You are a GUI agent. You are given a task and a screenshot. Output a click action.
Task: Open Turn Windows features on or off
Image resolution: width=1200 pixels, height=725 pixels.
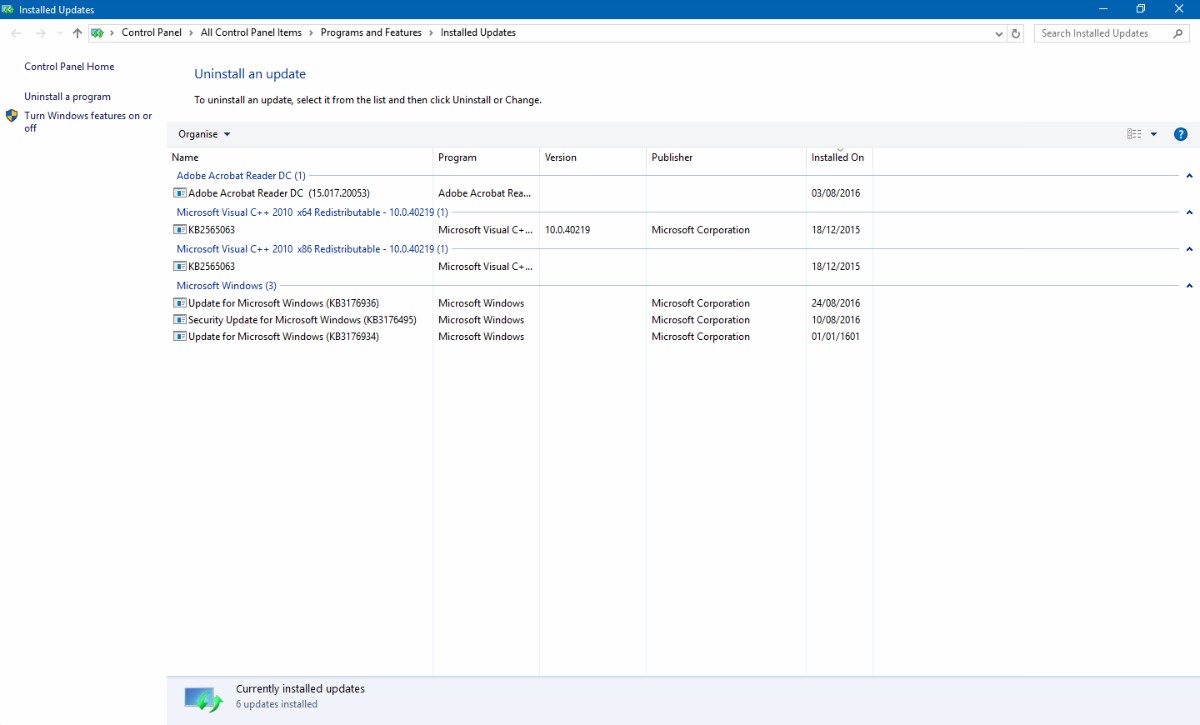tap(88, 122)
